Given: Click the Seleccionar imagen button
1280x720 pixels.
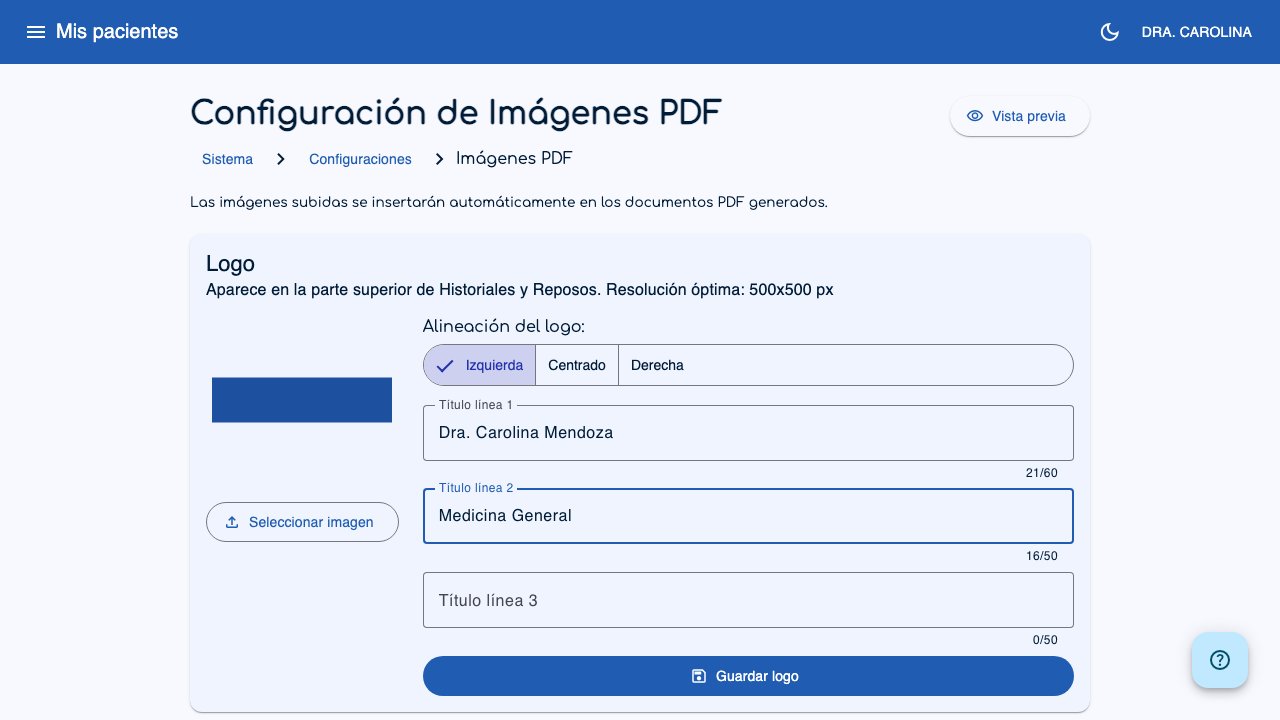Looking at the screenshot, I should [x=302, y=522].
